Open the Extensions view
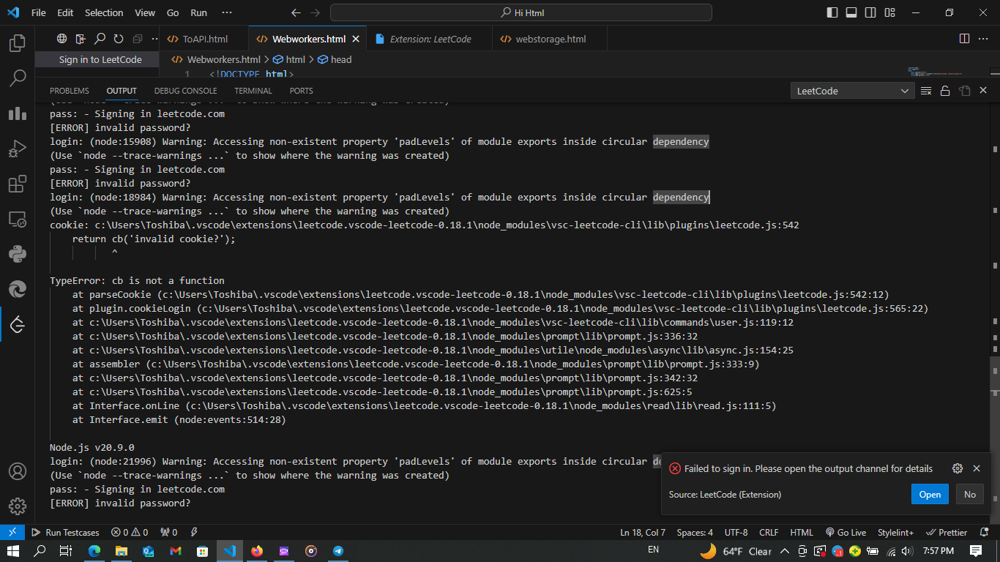The image size is (1000, 562). pos(17,184)
